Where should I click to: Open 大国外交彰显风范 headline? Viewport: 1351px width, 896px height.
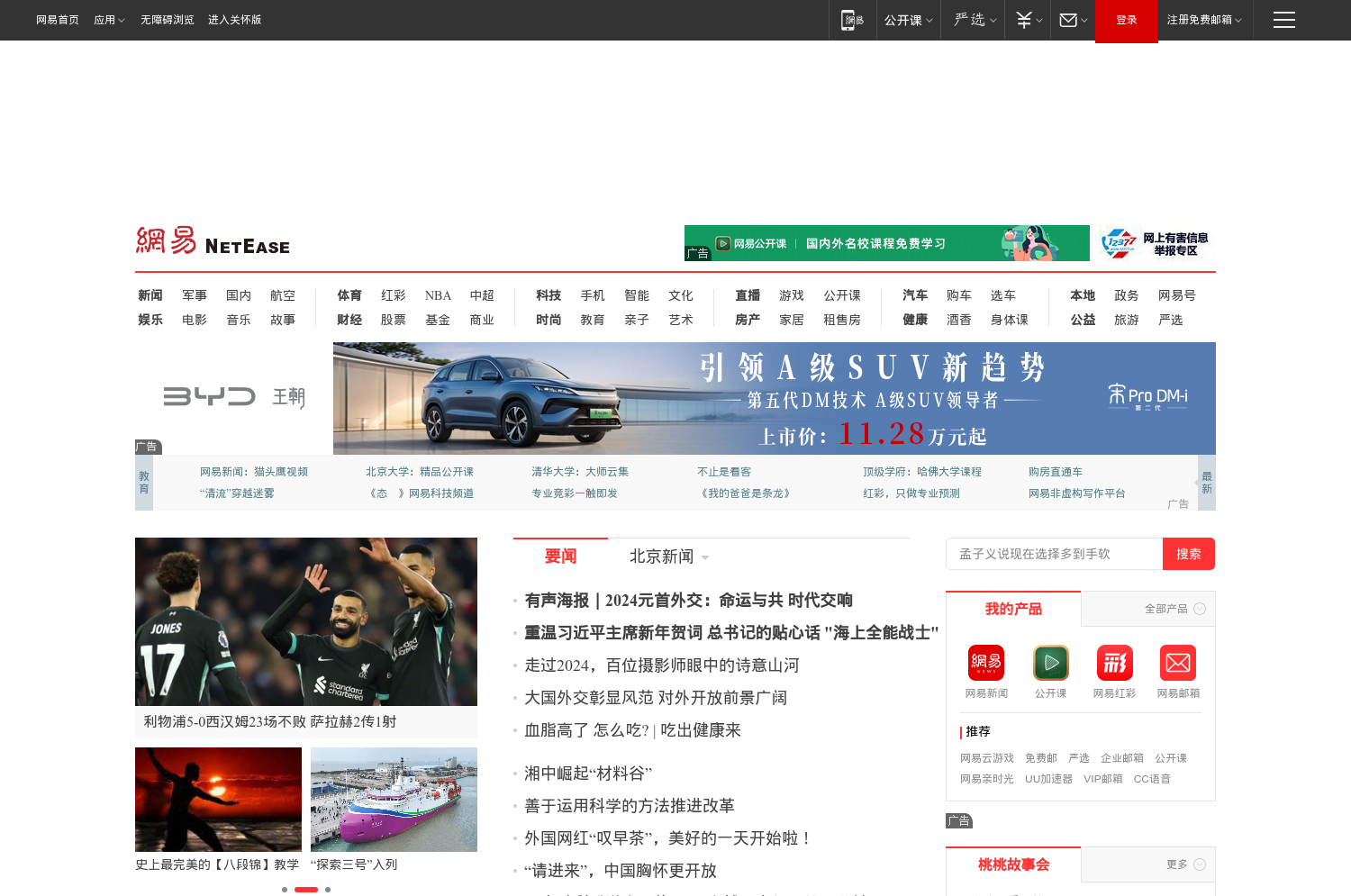pyautogui.click(x=656, y=698)
